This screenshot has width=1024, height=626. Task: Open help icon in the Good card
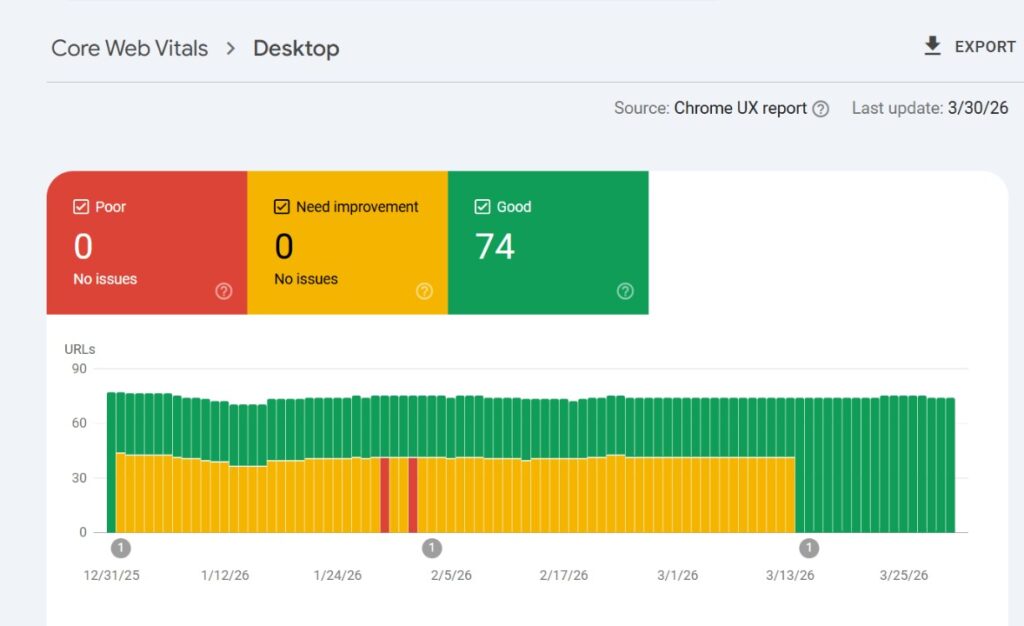tap(625, 291)
